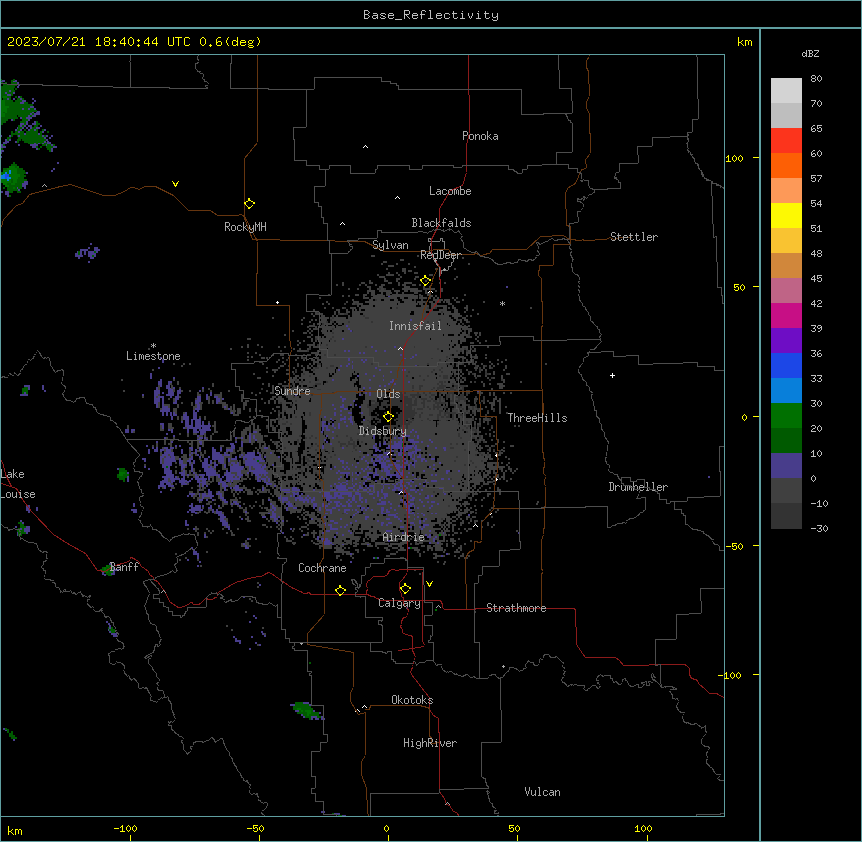Screen dimensions: 862x842
Task: Click the Banff label
Action: (124, 567)
